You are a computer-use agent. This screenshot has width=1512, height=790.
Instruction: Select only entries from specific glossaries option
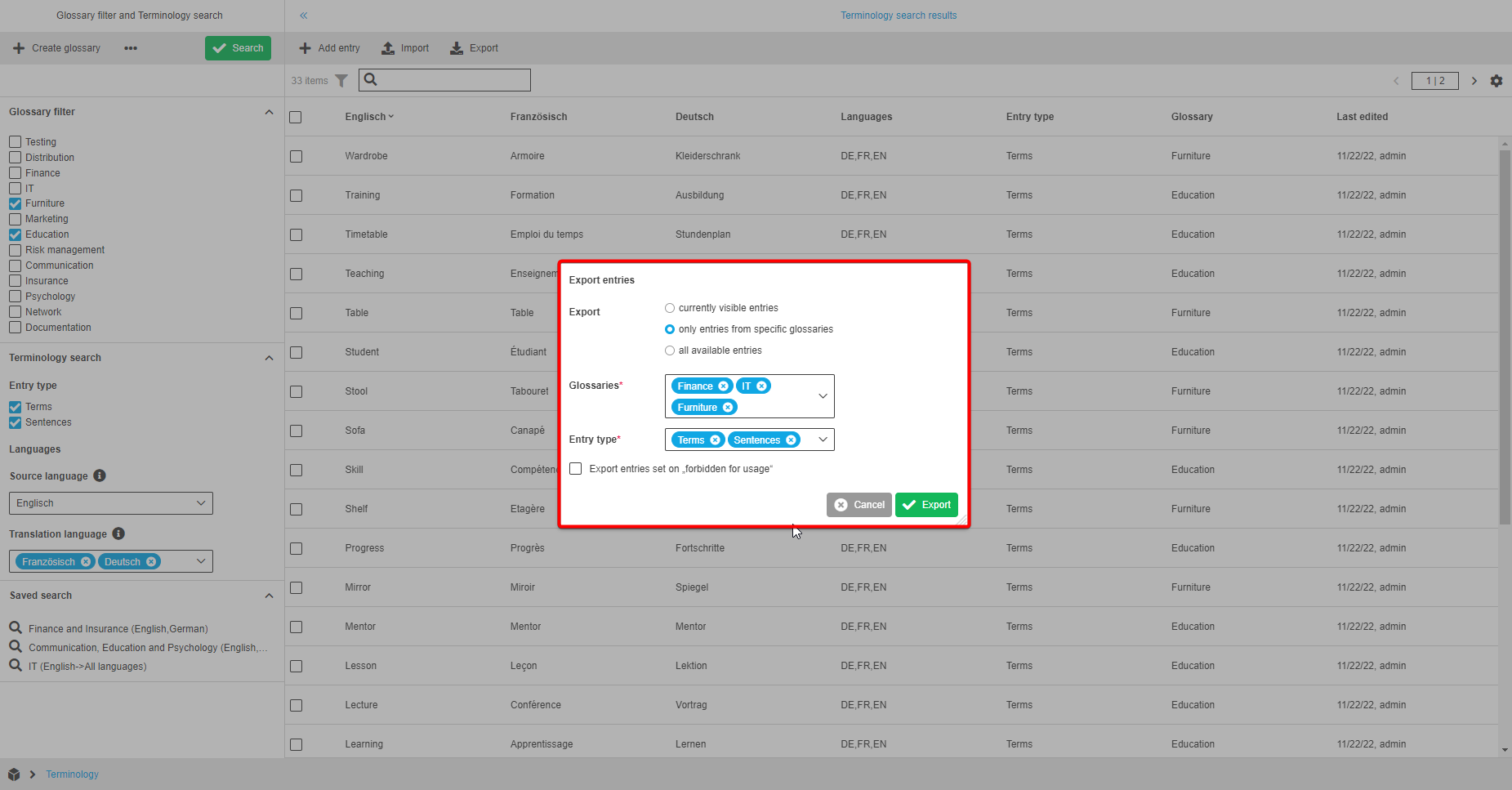670,329
